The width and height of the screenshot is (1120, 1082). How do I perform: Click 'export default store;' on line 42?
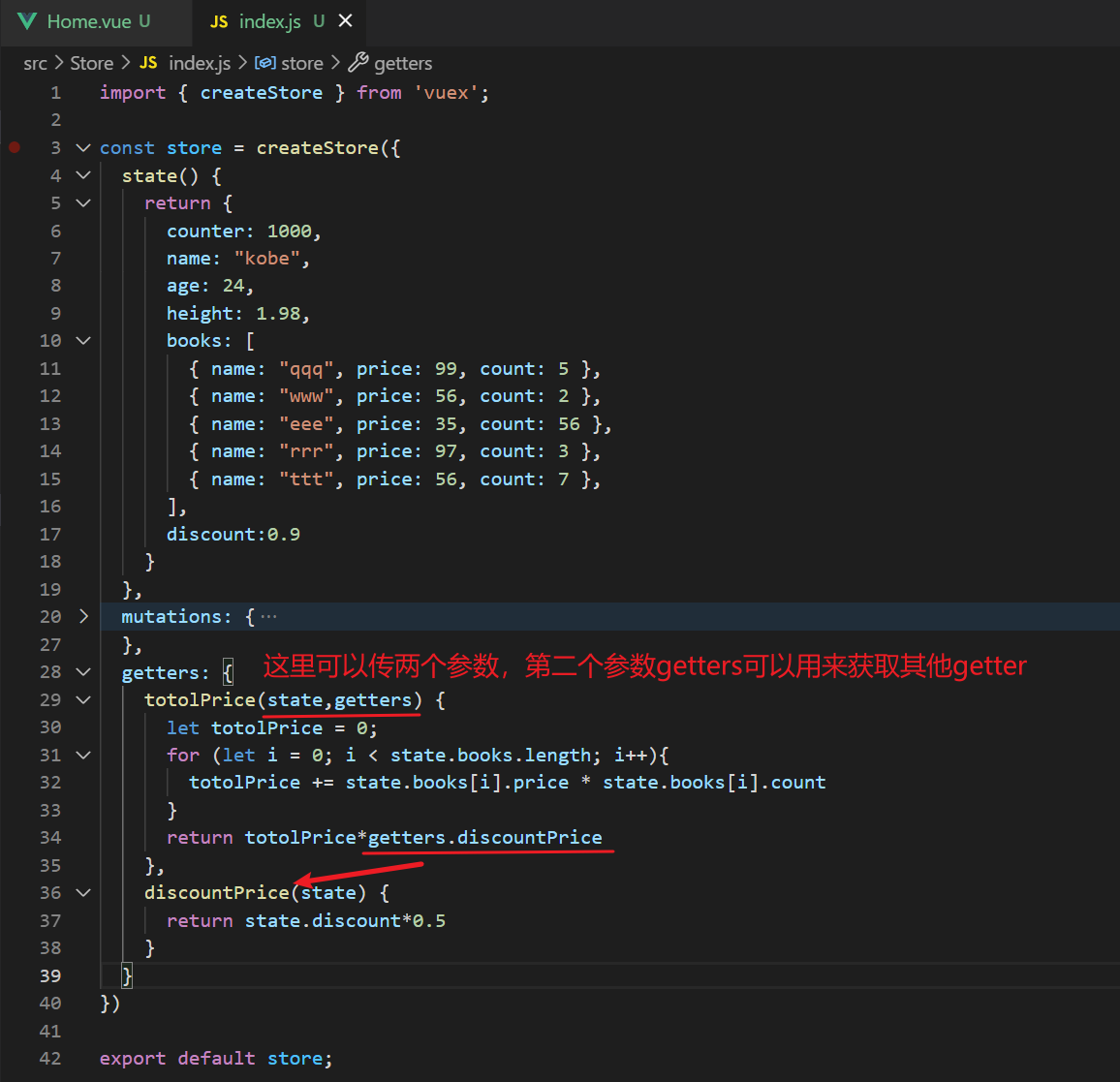[x=216, y=1059]
